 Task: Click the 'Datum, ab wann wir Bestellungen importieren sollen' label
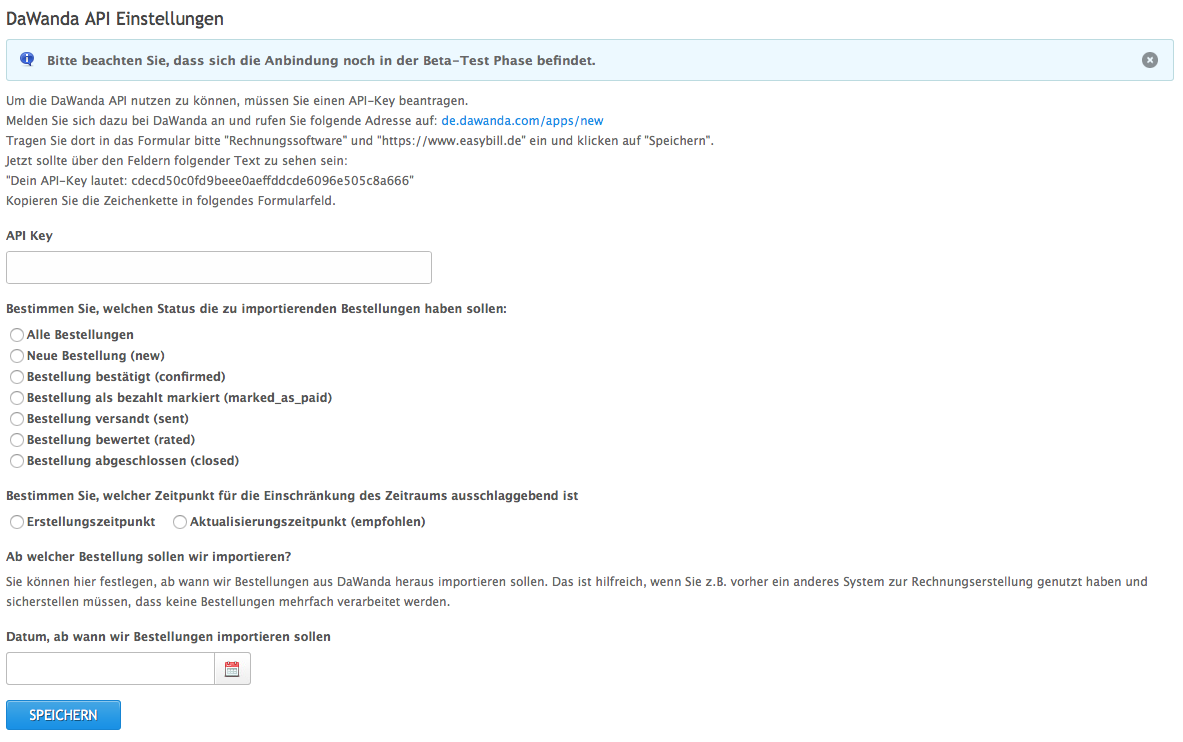click(168, 636)
